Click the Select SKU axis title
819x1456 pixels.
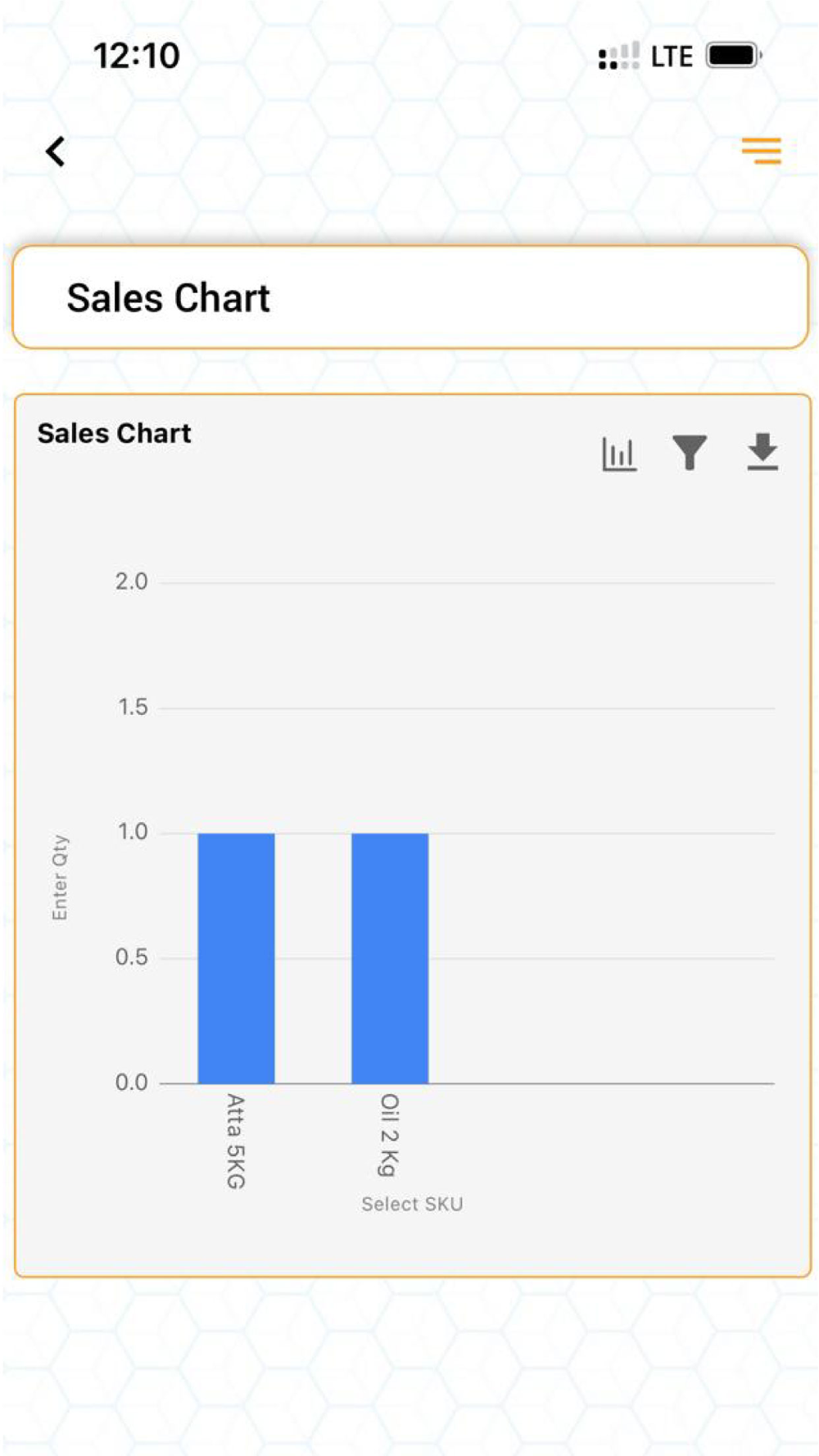click(x=412, y=1204)
